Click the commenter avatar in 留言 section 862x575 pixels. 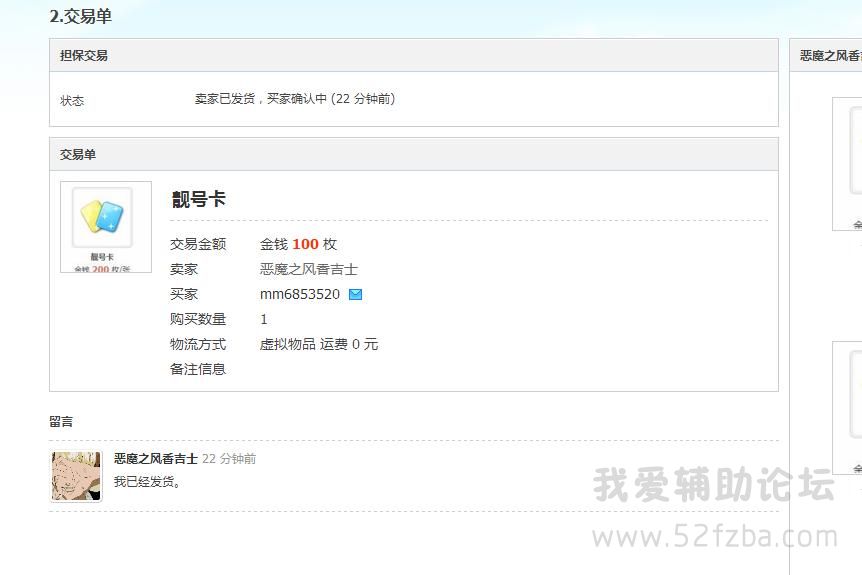point(76,477)
